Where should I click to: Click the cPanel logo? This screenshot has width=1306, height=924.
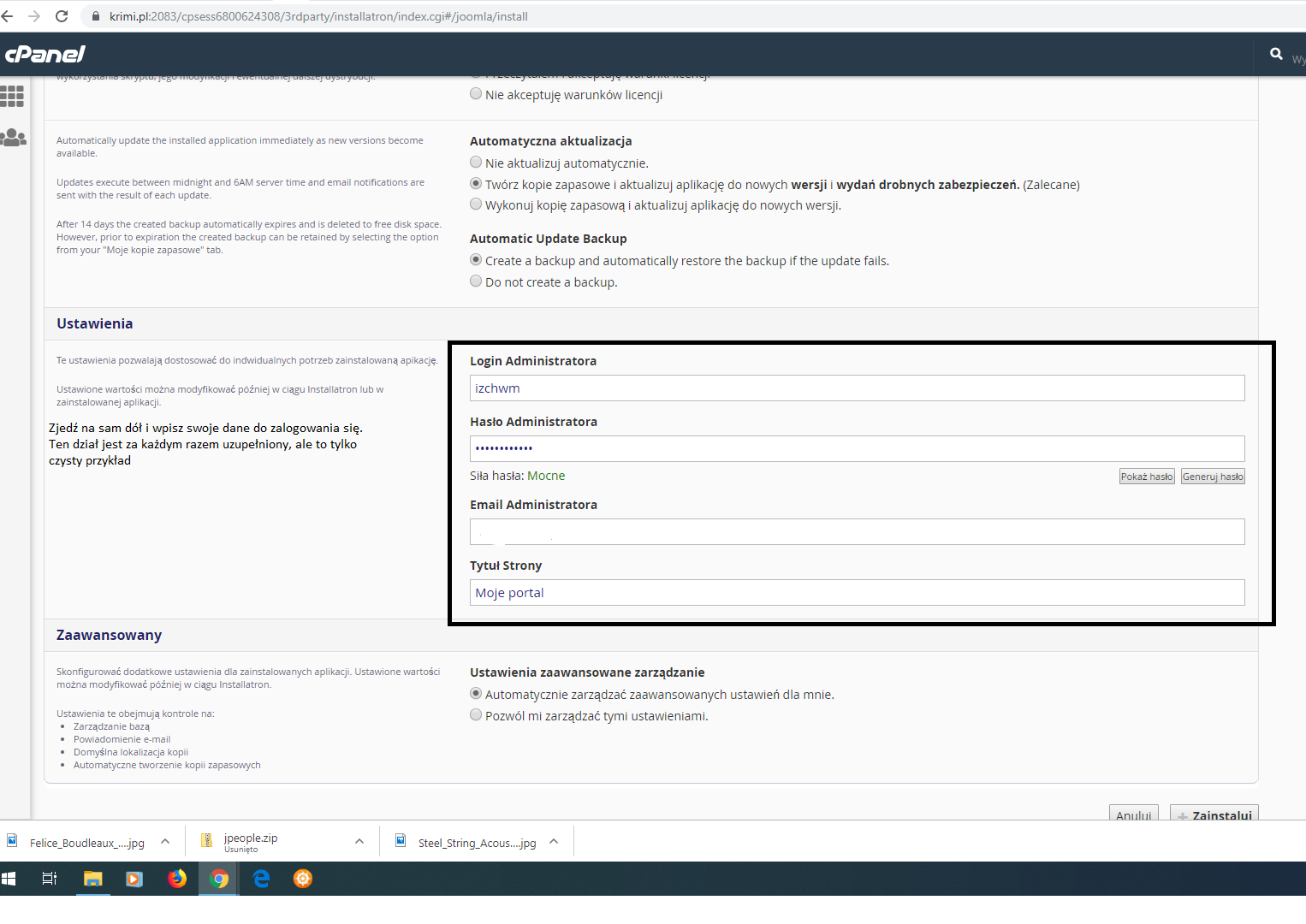pos(45,54)
